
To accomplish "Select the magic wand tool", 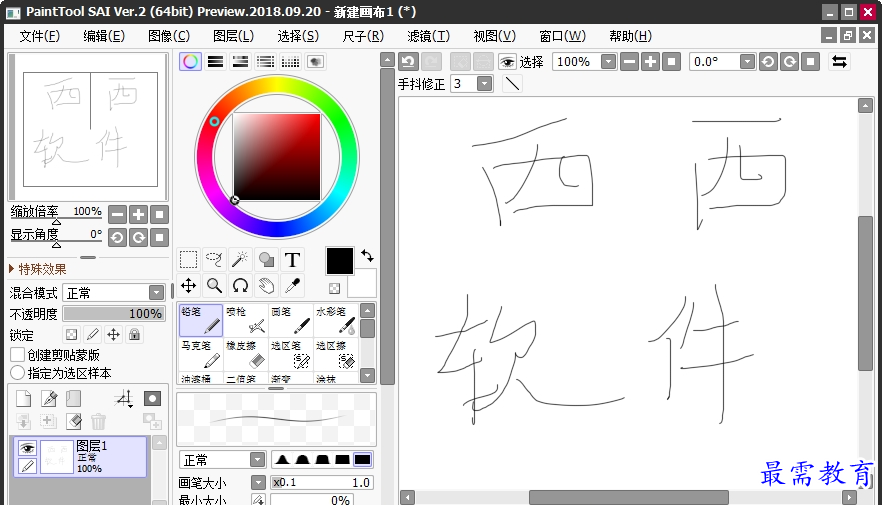I will 240,260.
